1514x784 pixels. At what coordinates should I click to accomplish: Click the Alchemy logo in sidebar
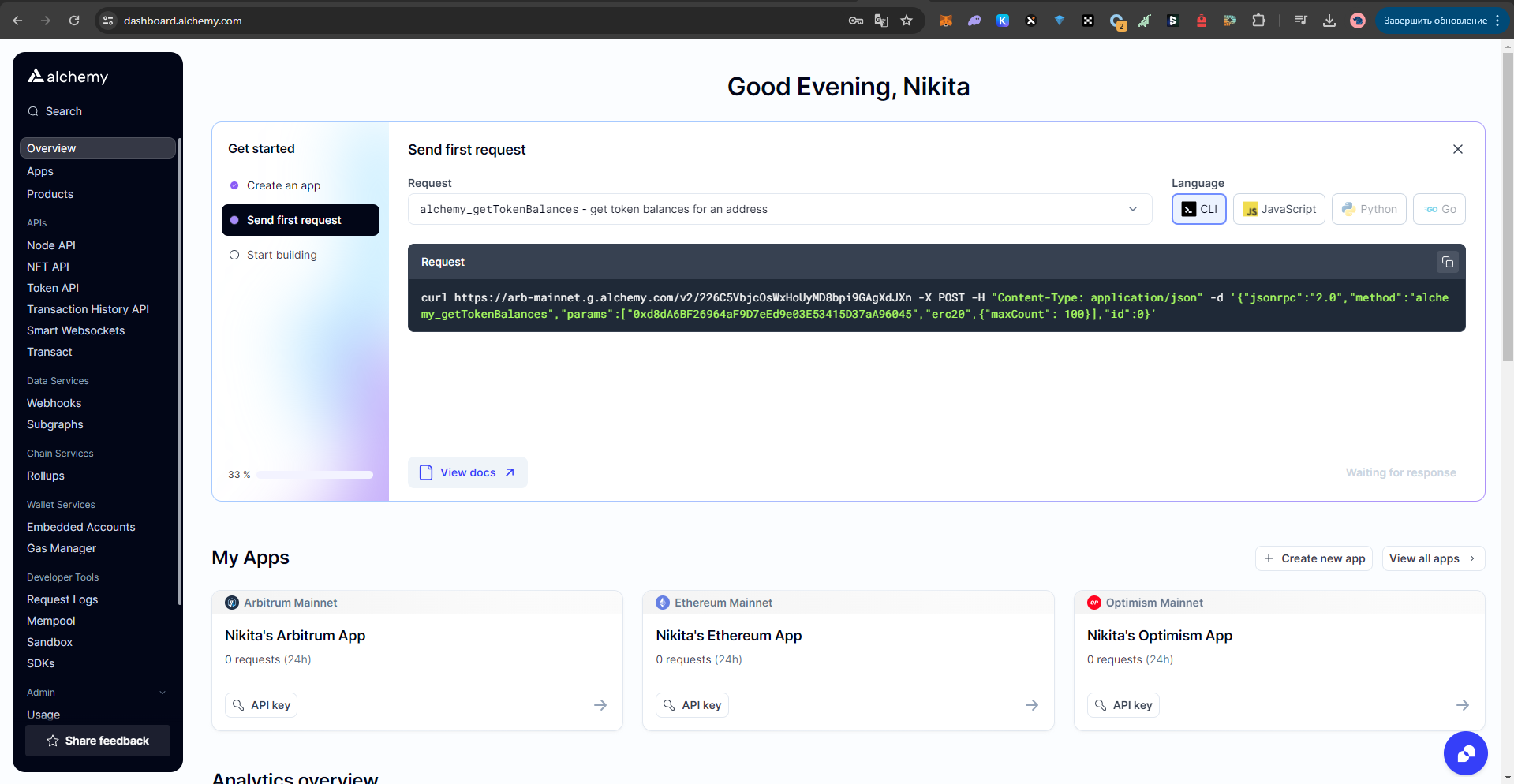(68, 77)
